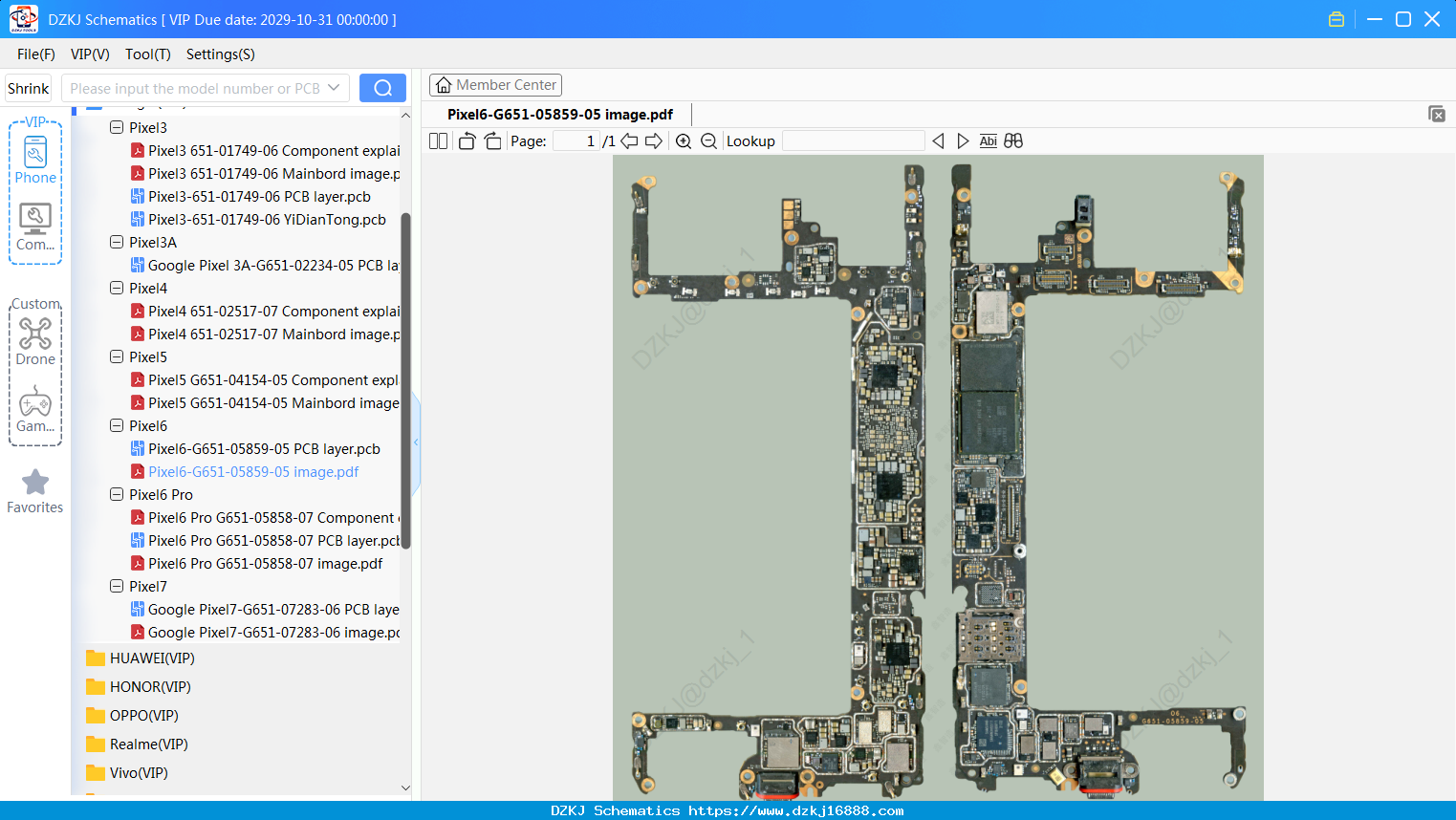Open Pixel5 Component explain PDF
This screenshot has height=820, width=1456.
(x=266, y=380)
